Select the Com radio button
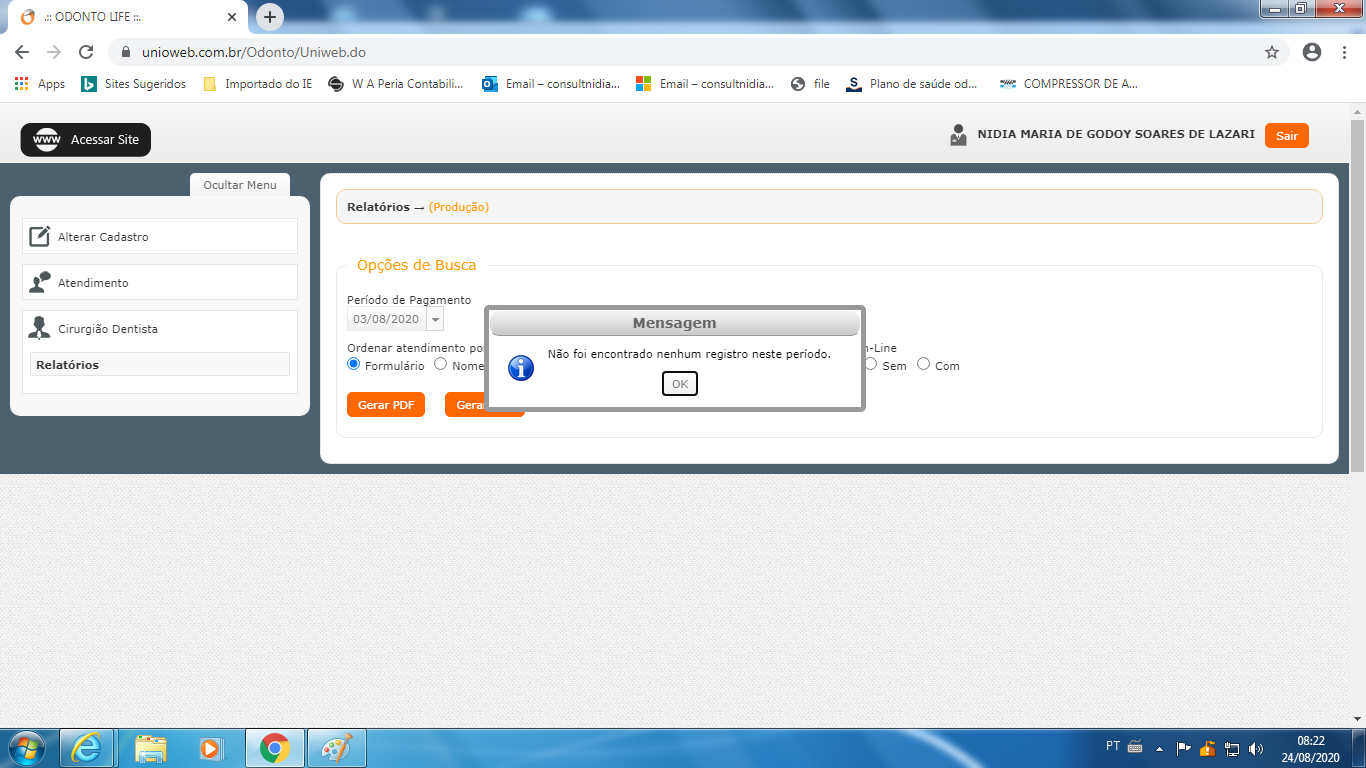 click(924, 364)
